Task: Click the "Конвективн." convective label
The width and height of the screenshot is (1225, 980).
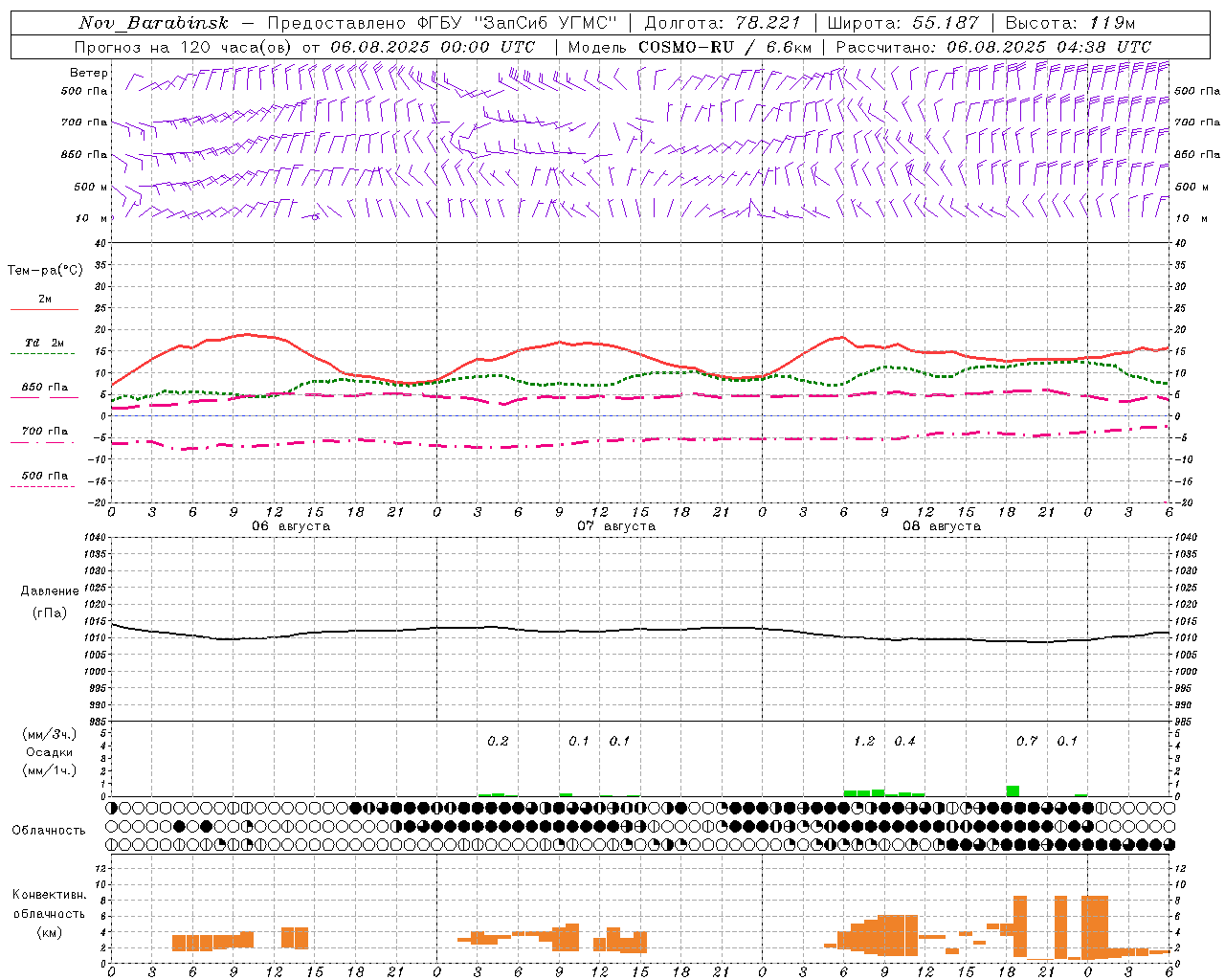Action: 49,895
